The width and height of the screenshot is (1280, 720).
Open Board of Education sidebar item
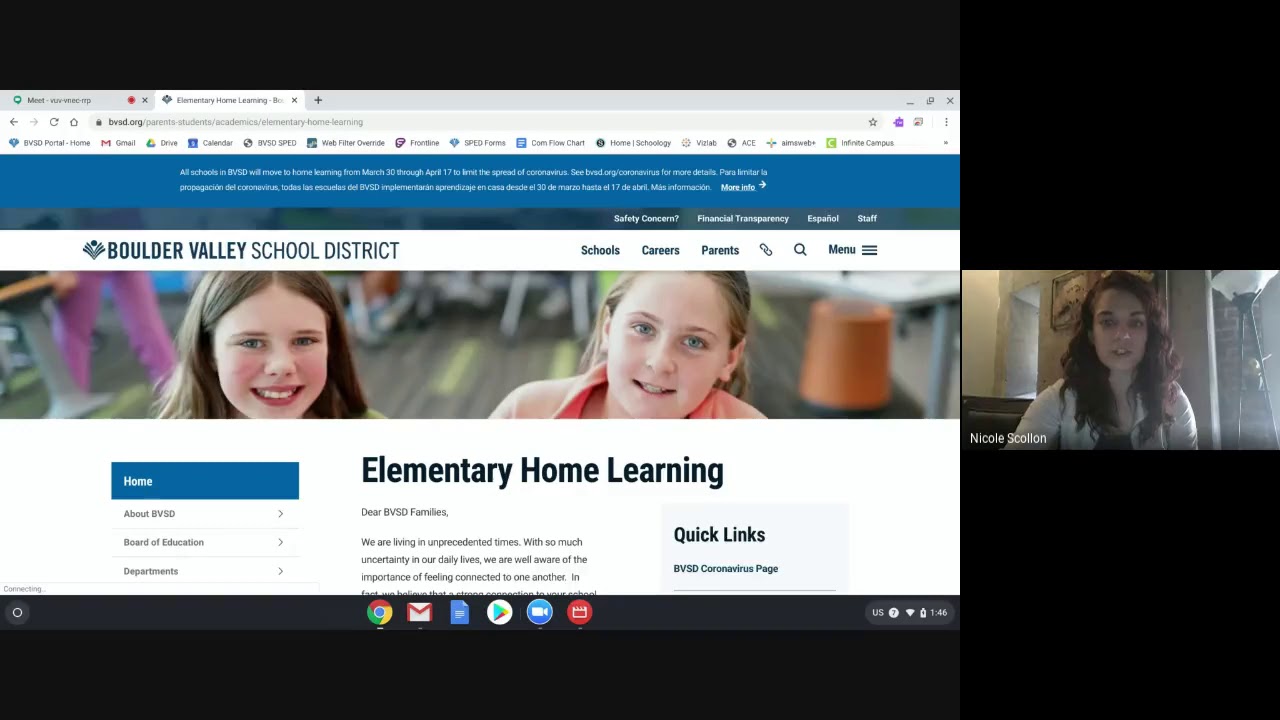coord(163,542)
